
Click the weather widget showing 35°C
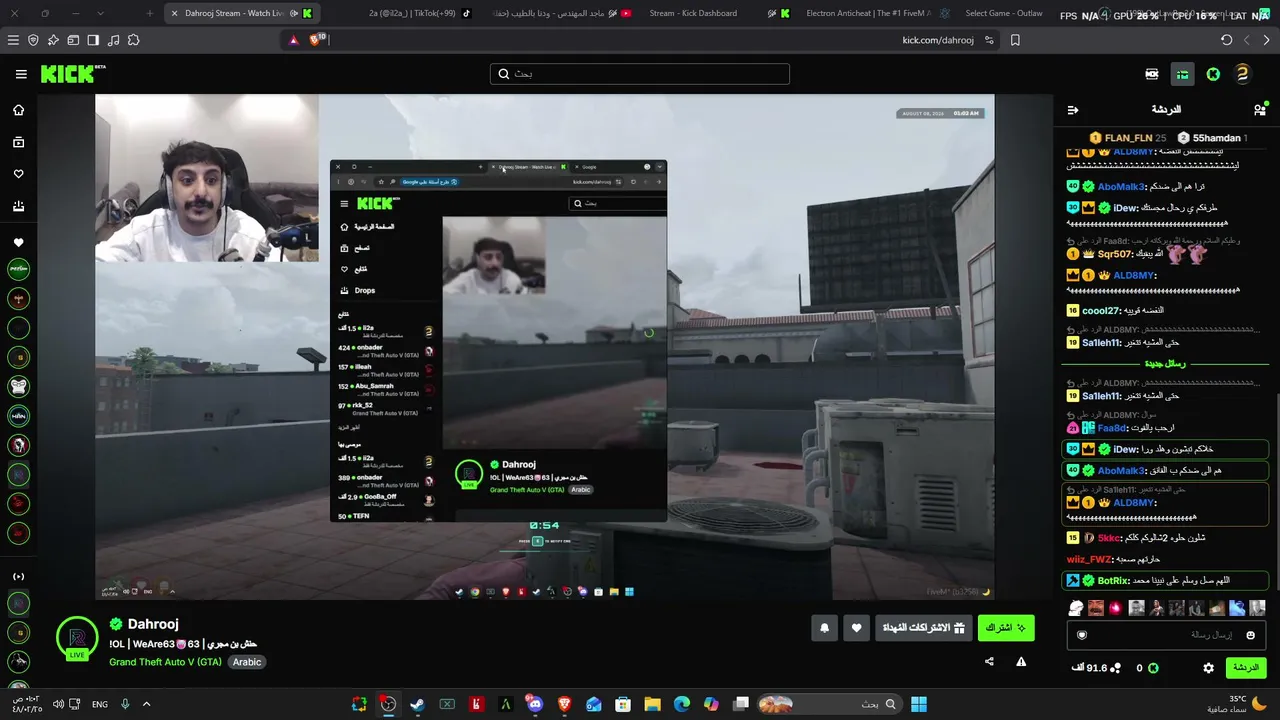[x=1236, y=704]
